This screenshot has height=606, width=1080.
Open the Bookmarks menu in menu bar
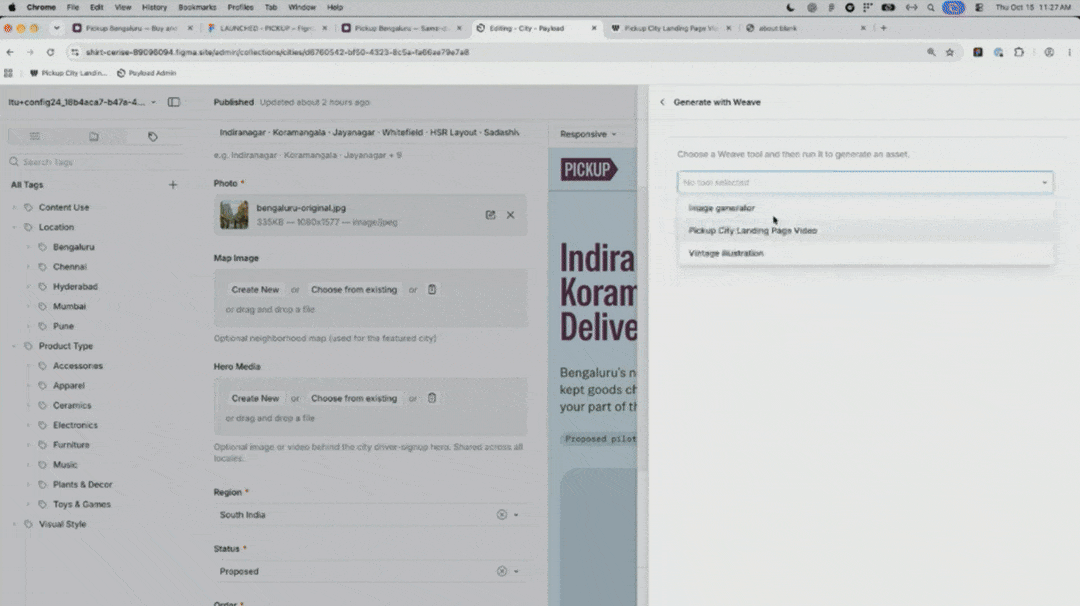point(197,8)
